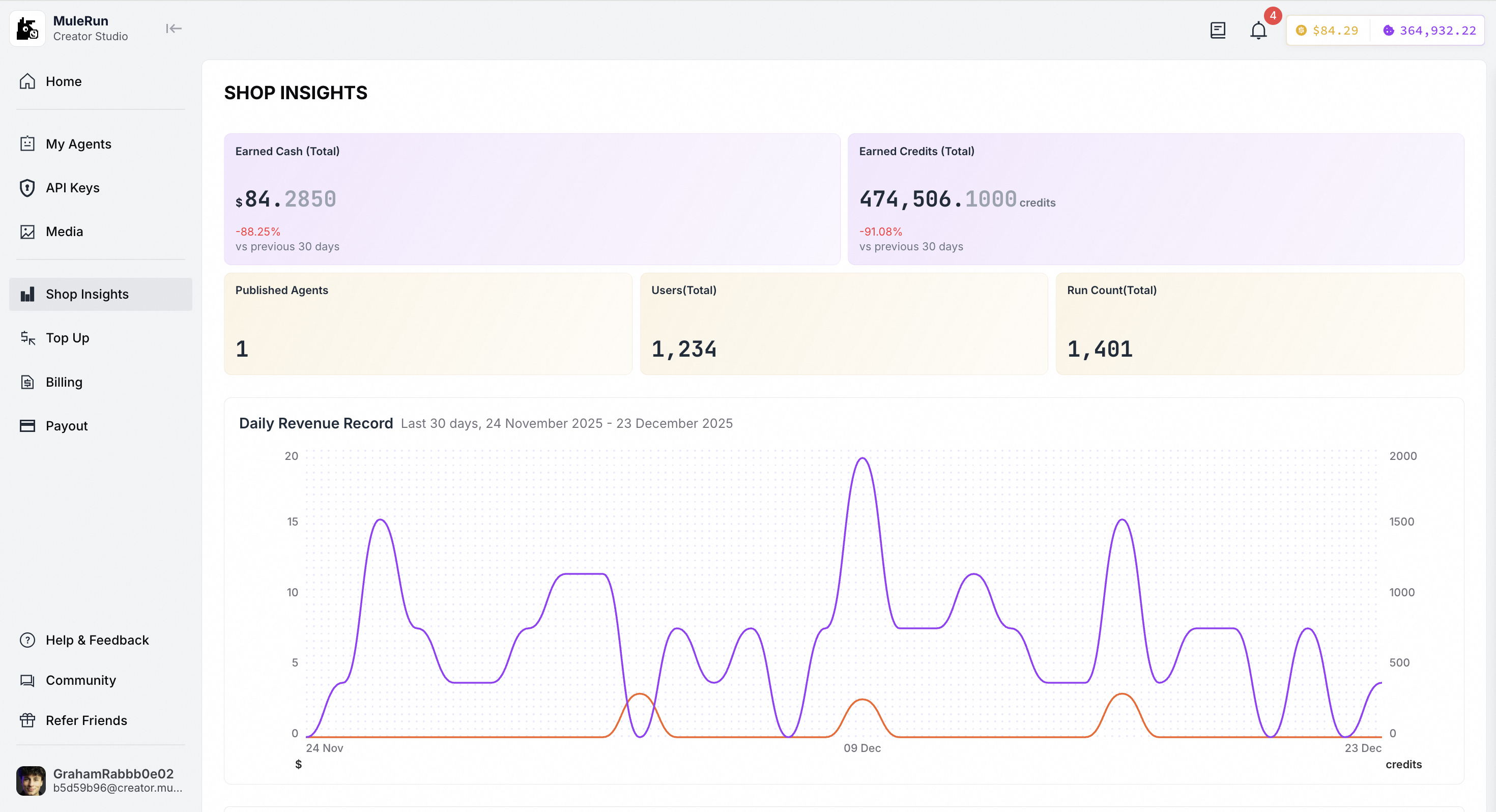The height and width of the screenshot is (812, 1496).
Task: Click the 364,932.22 credits balance
Action: click(1429, 30)
